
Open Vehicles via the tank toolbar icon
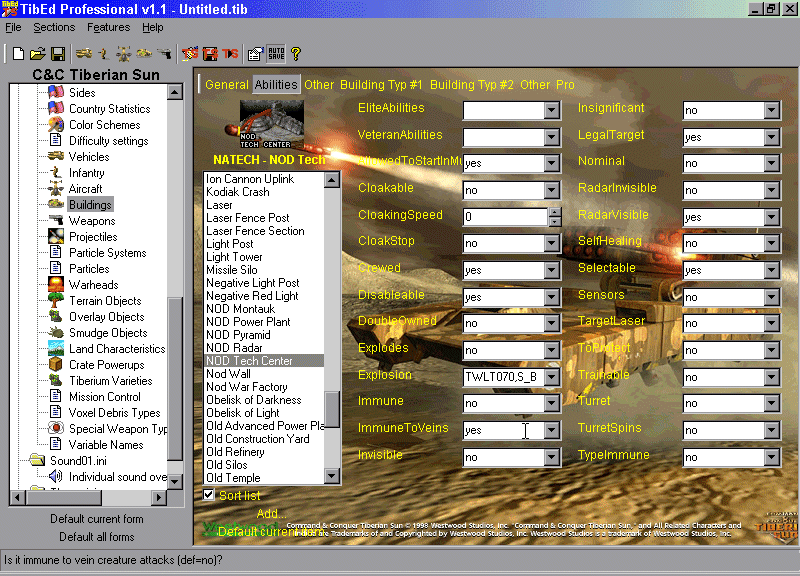[x=84, y=54]
